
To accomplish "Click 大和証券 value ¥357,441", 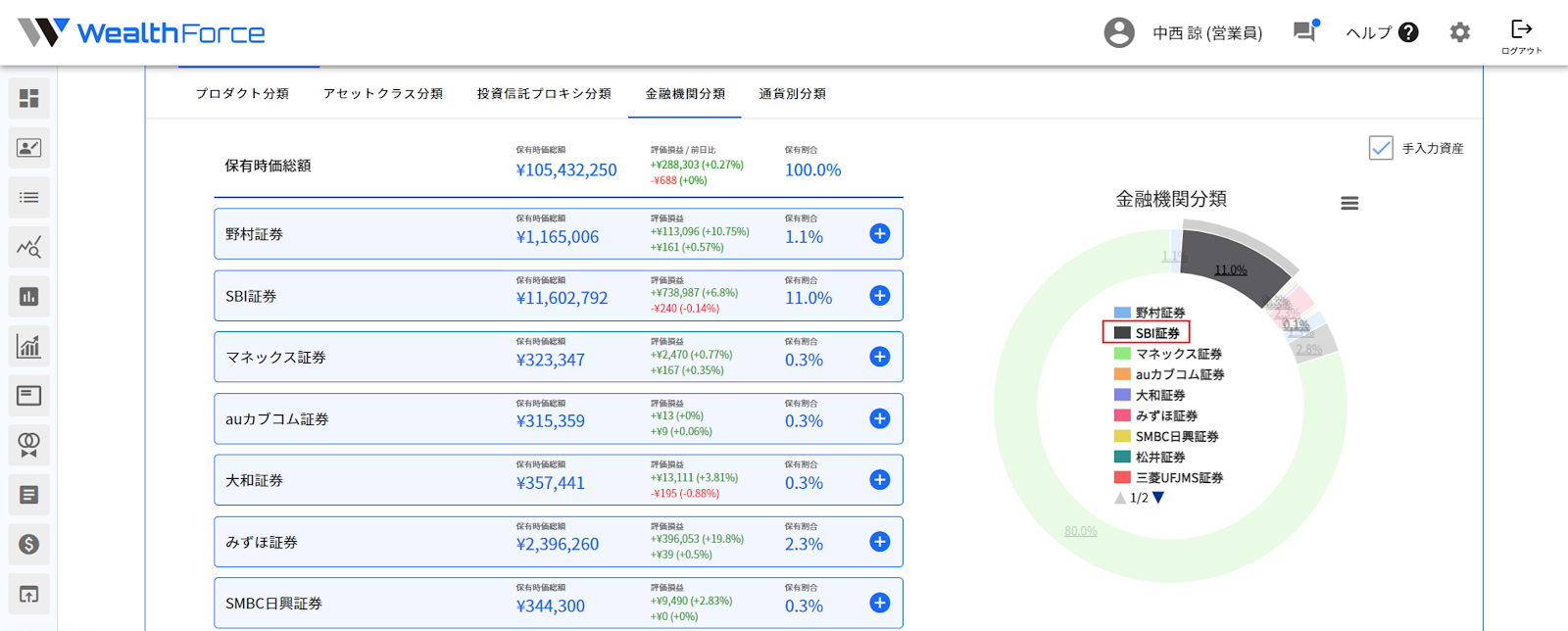I will pos(551,483).
